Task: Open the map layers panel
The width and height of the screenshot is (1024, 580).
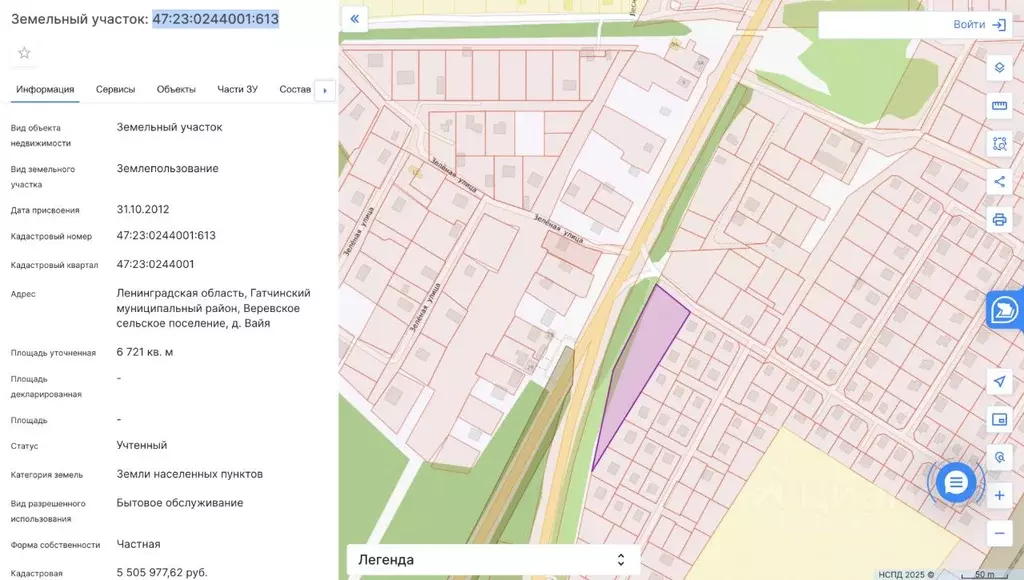Action: (998, 68)
